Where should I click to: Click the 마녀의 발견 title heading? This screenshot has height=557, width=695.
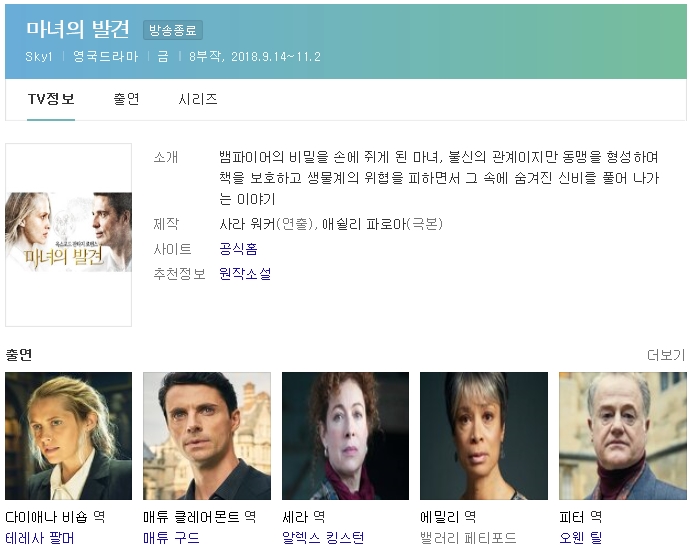tap(78, 29)
